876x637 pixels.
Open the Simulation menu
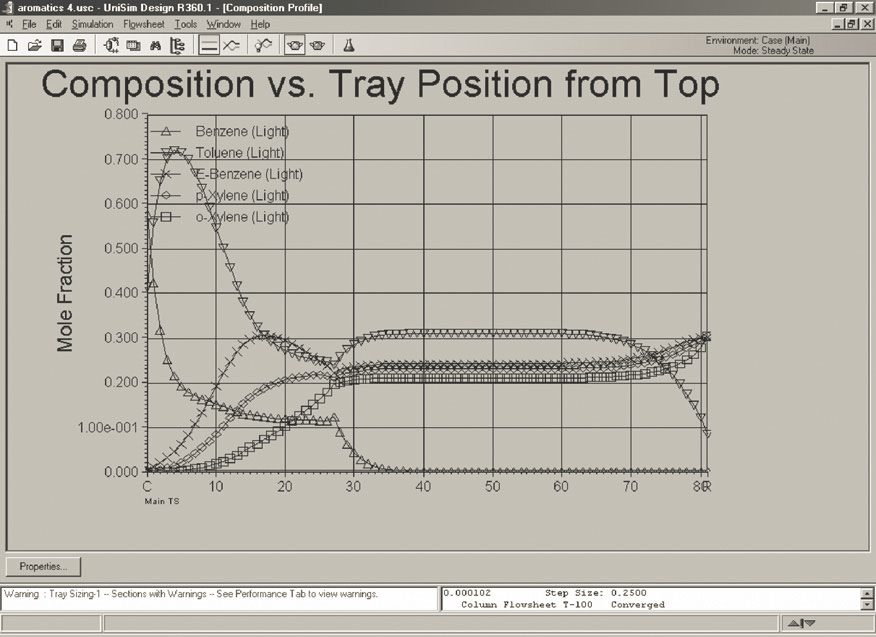pos(92,24)
